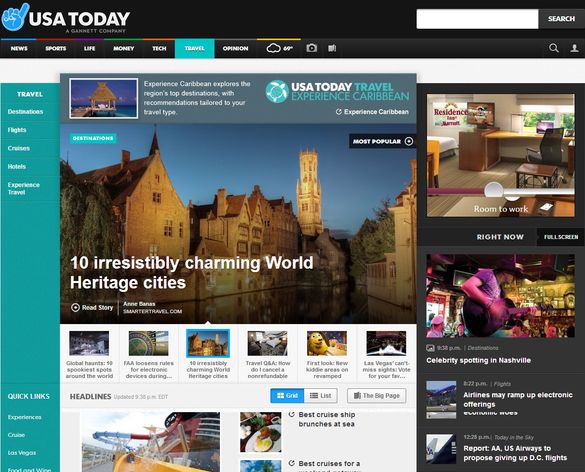Click the Destinations tag on hero image
This screenshot has width=585, height=472.
click(93, 138)
